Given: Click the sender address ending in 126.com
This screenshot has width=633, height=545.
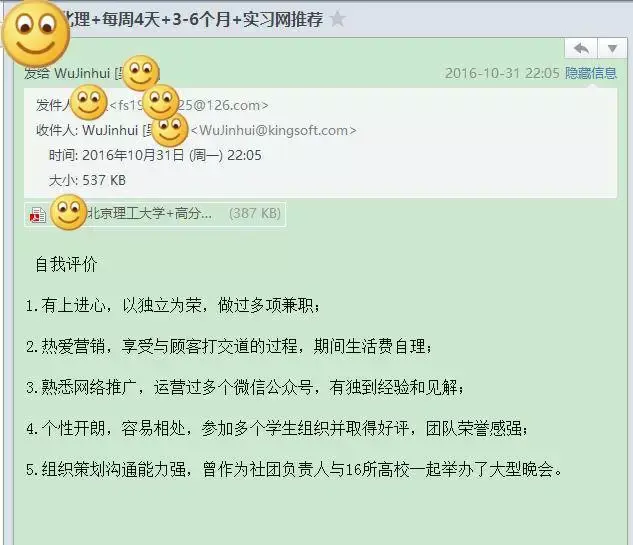Looking at the screenshot, I should pos(189,105).
